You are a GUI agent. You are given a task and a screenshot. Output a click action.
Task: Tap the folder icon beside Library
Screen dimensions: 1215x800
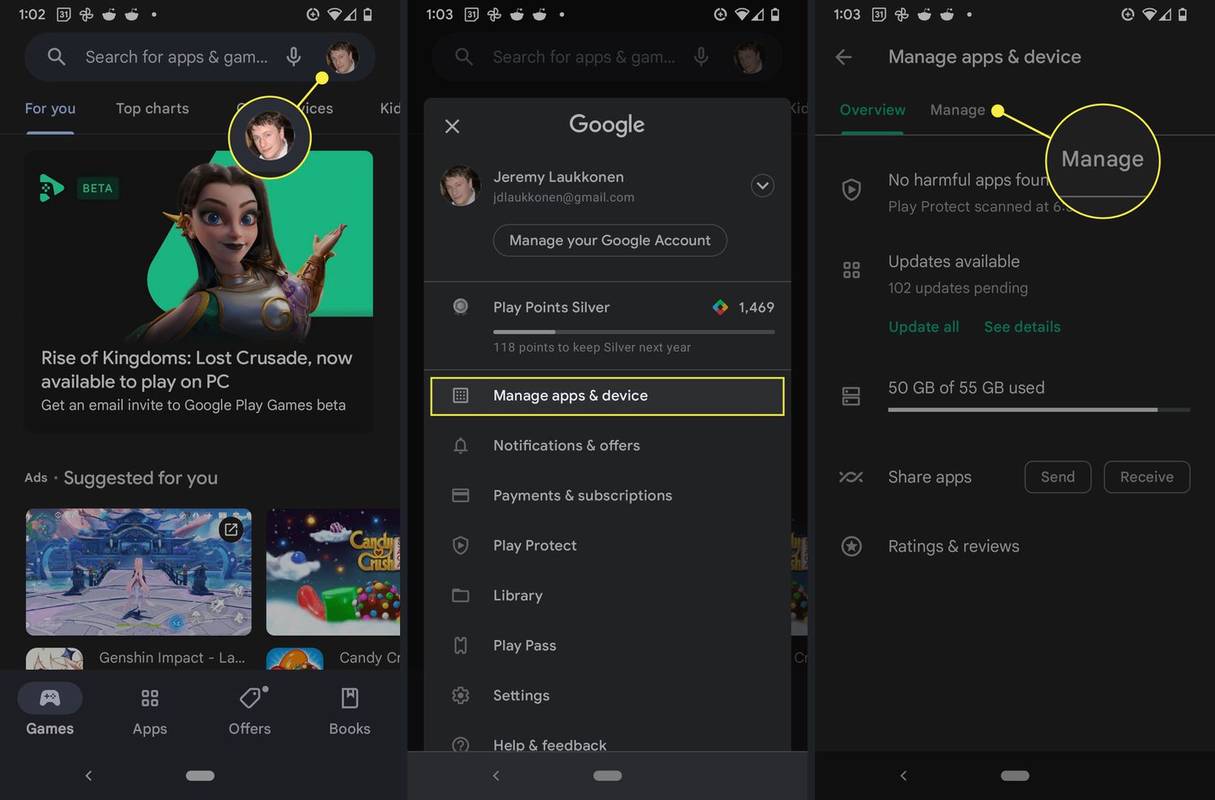pyautogui.click(x=460, y=596)
